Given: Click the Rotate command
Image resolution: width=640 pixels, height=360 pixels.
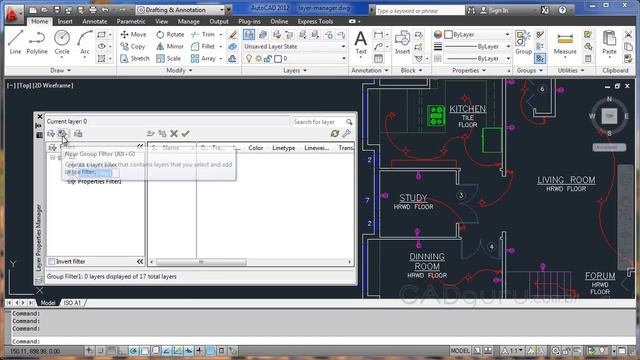Looking at the screenshot, I should point(170,35).
